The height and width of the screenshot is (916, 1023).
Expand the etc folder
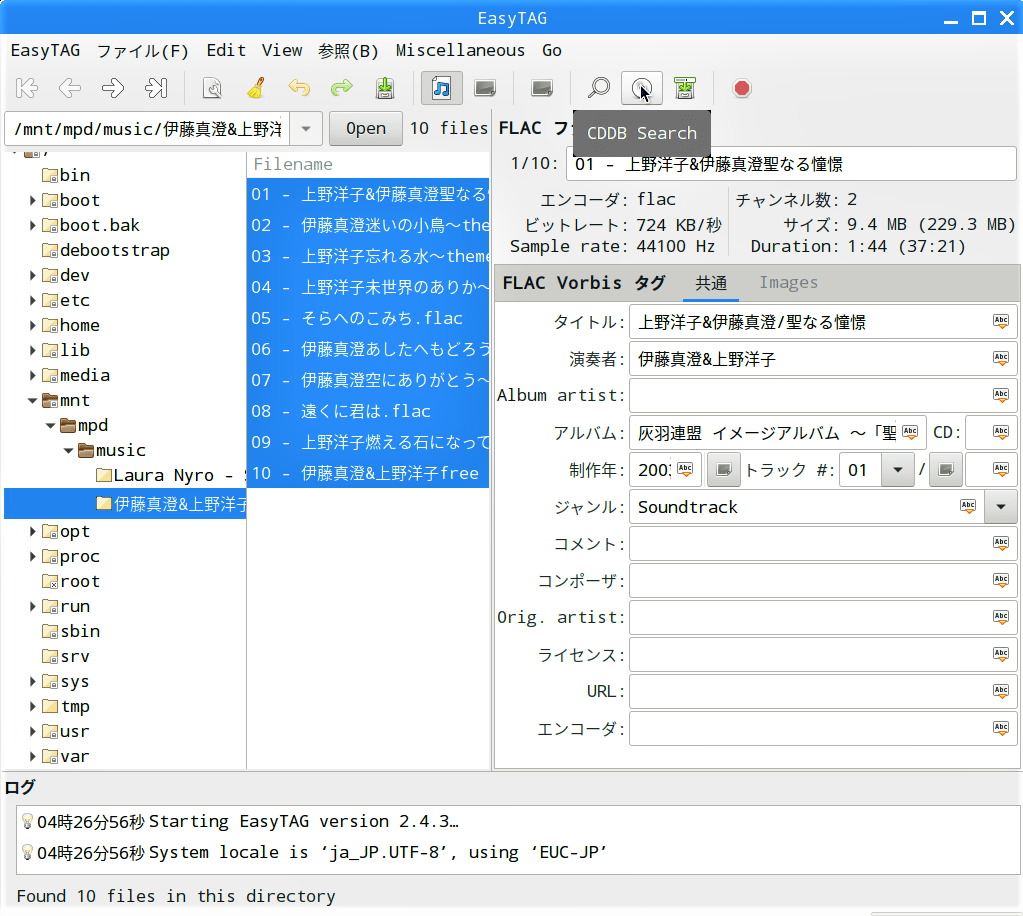(x=32, y=301)
